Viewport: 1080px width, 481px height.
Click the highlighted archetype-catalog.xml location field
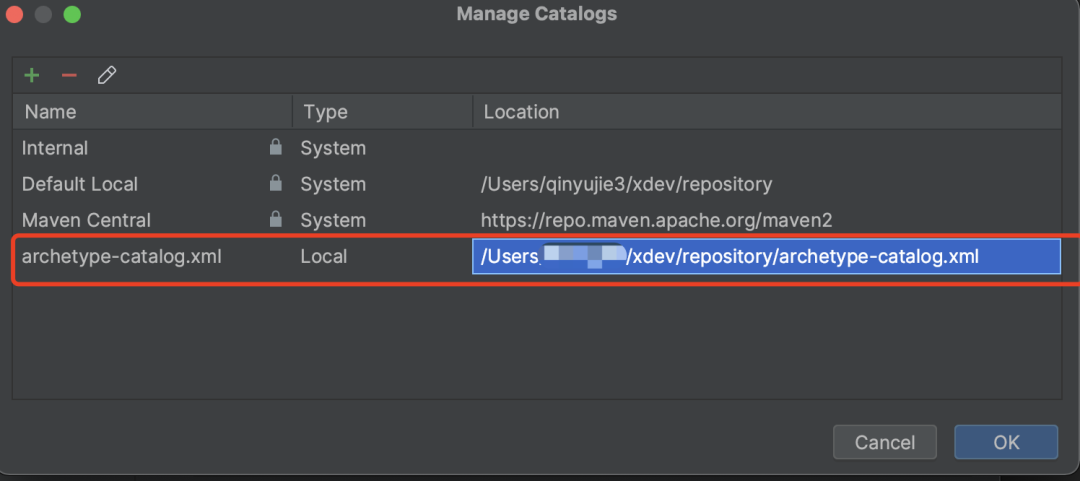coord(765,257)
